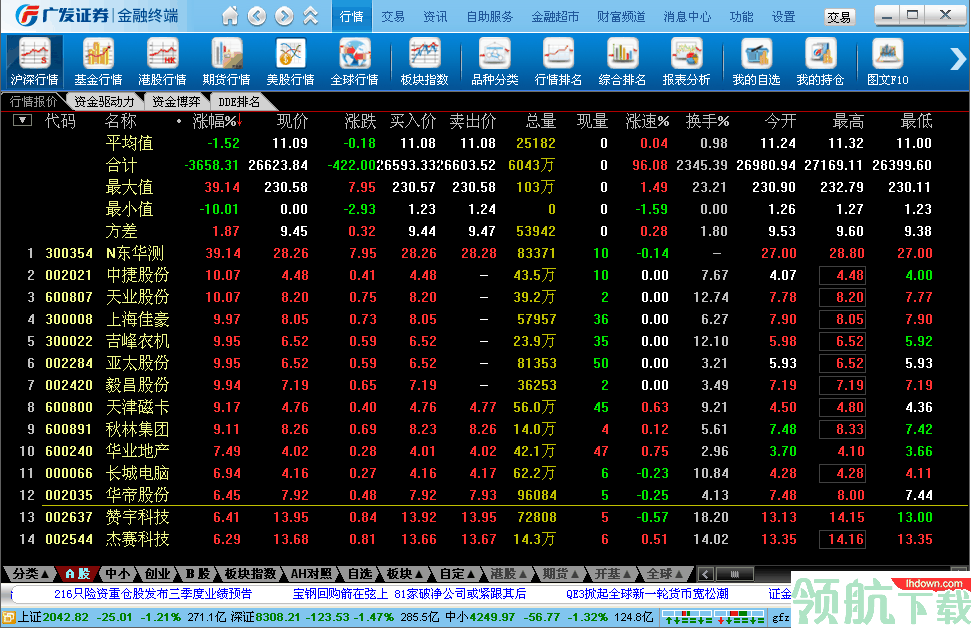Open the 功能 menu
The height and width of the screenshot is (631, 971).
tap(741, 17)
